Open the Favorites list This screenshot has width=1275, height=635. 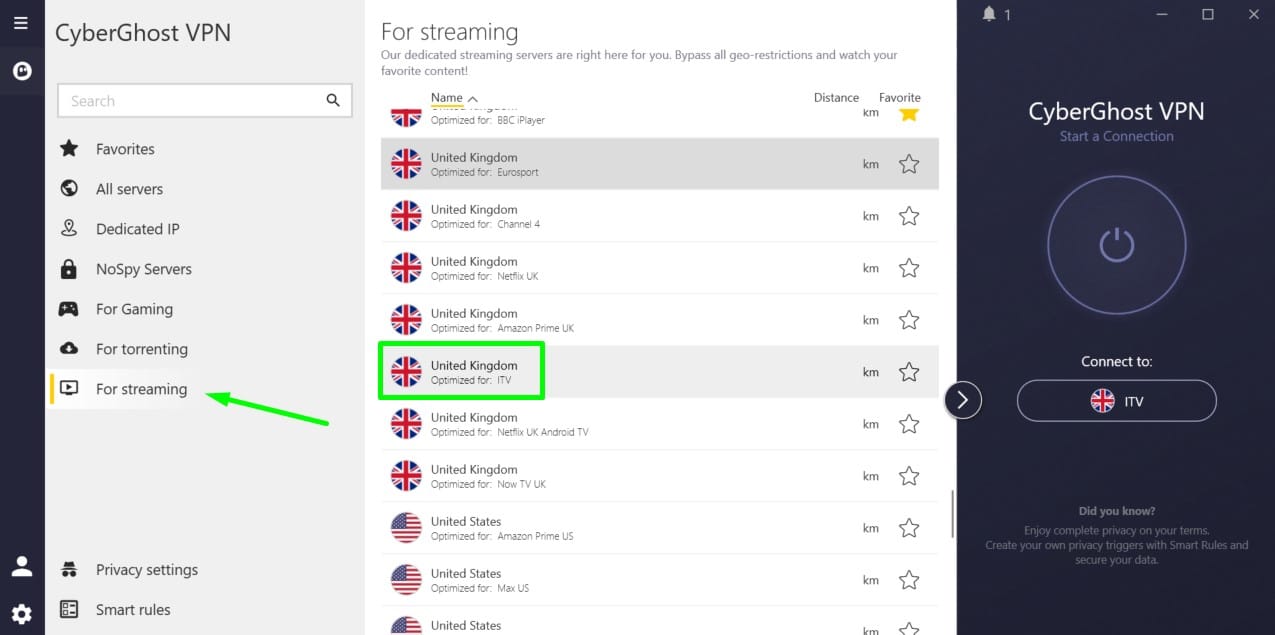click(x=125, y=149)
